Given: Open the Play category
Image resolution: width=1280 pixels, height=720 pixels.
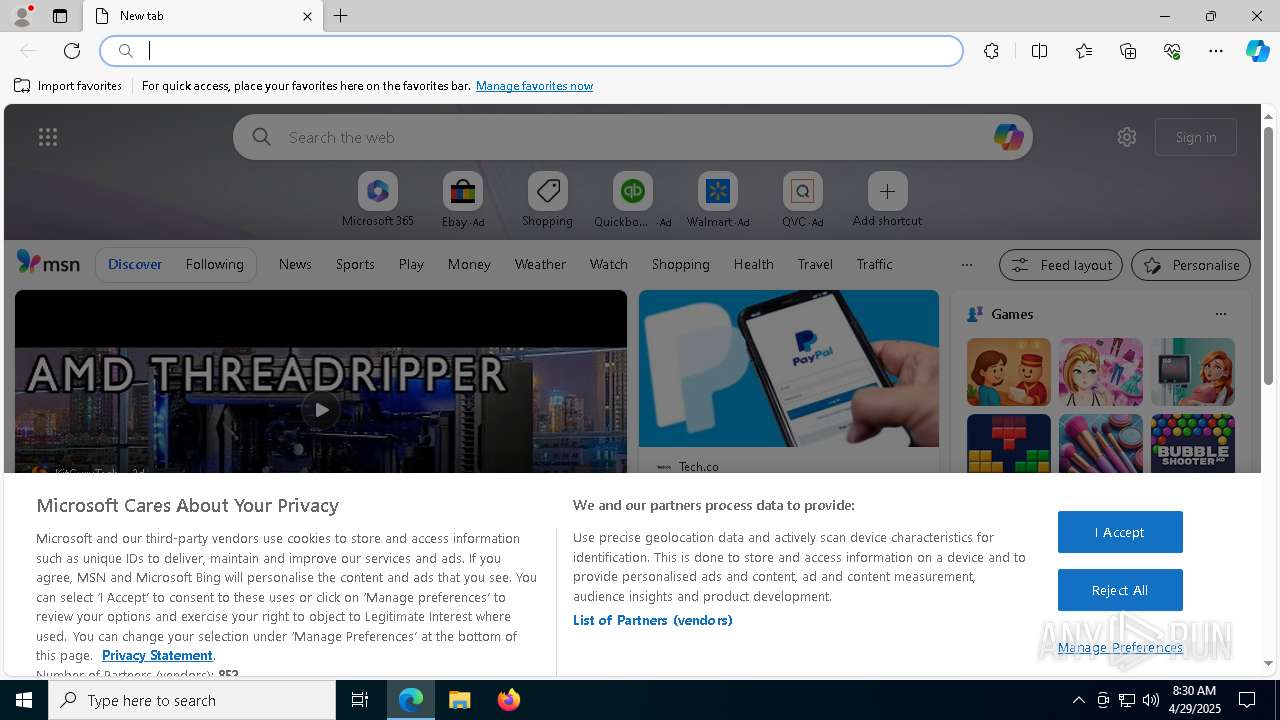Looking at the screenshot, I should point(411,264).
